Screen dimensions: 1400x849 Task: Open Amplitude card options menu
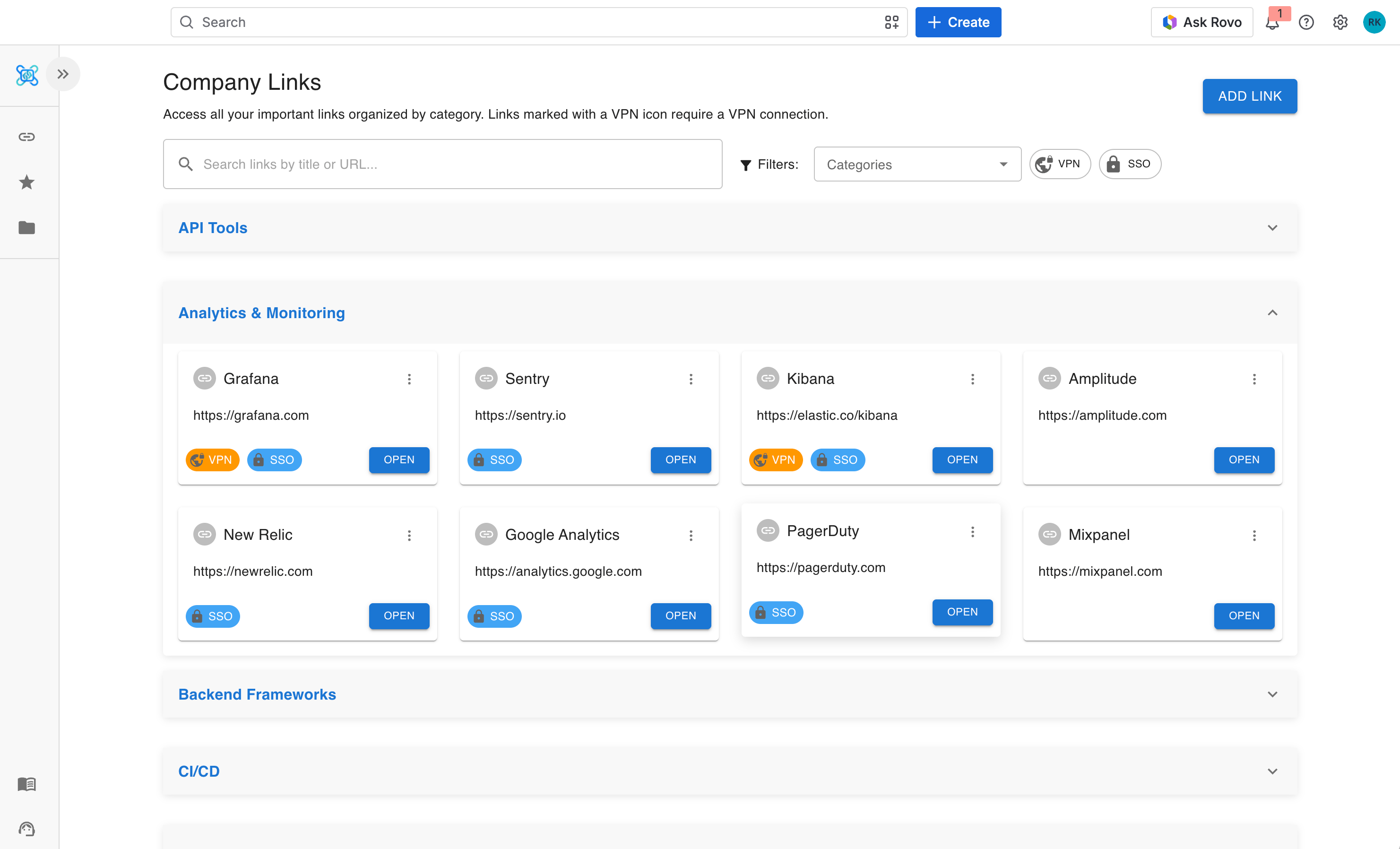[x=1254, y=379]
